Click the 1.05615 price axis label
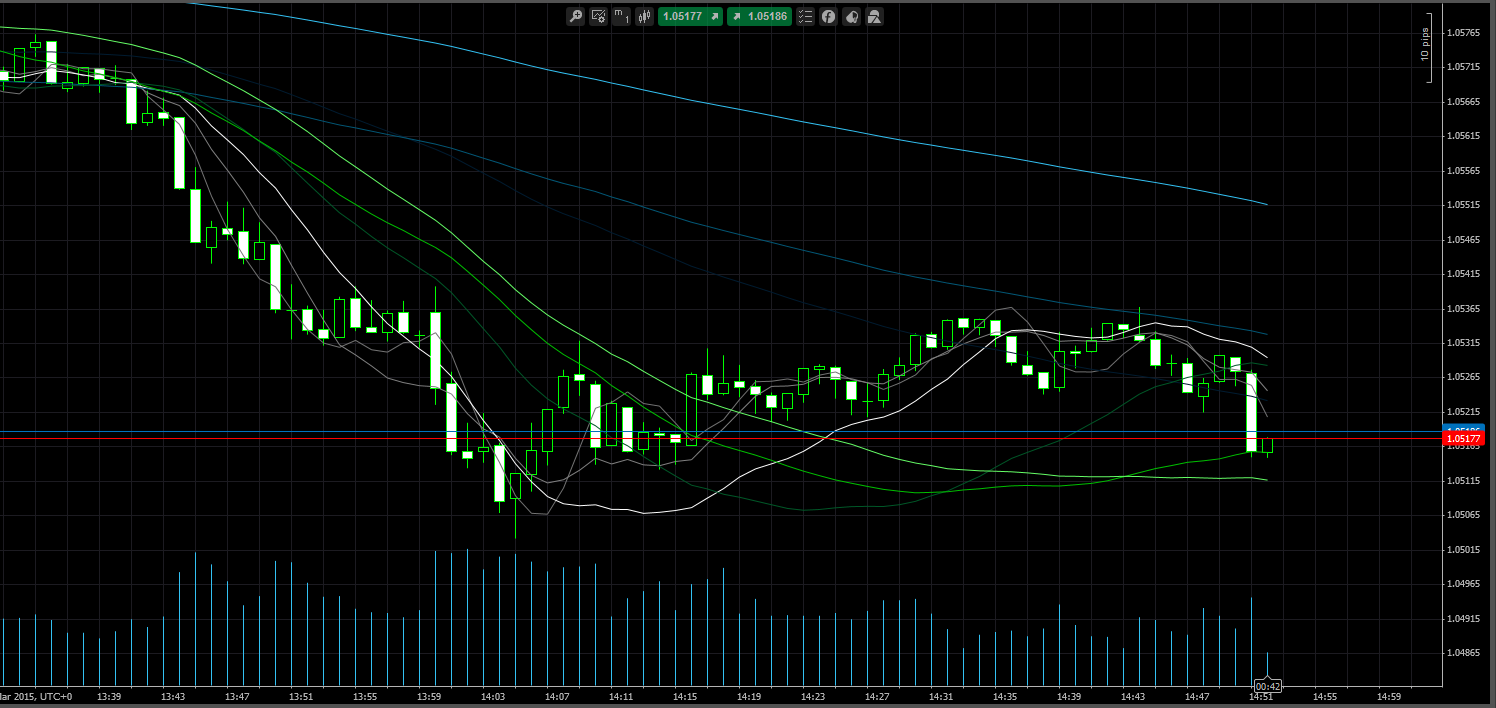Screen dimensions: 1496x708 (1463, 136)
